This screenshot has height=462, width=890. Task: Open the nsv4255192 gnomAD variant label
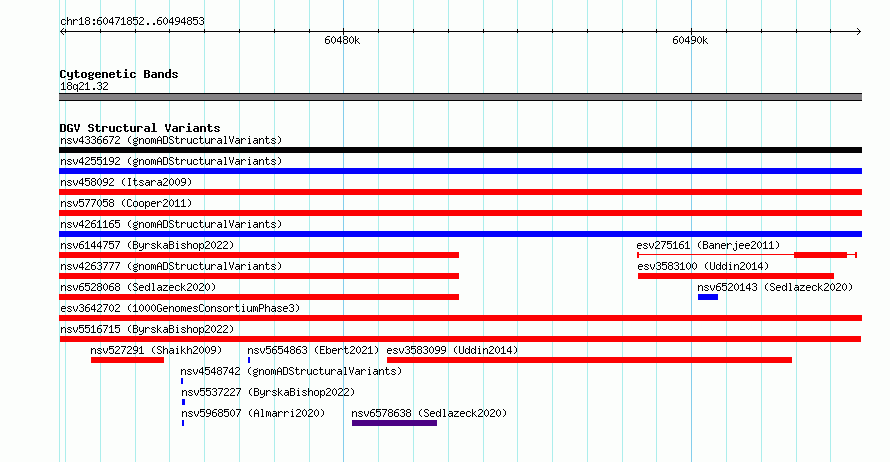[171, 161]
